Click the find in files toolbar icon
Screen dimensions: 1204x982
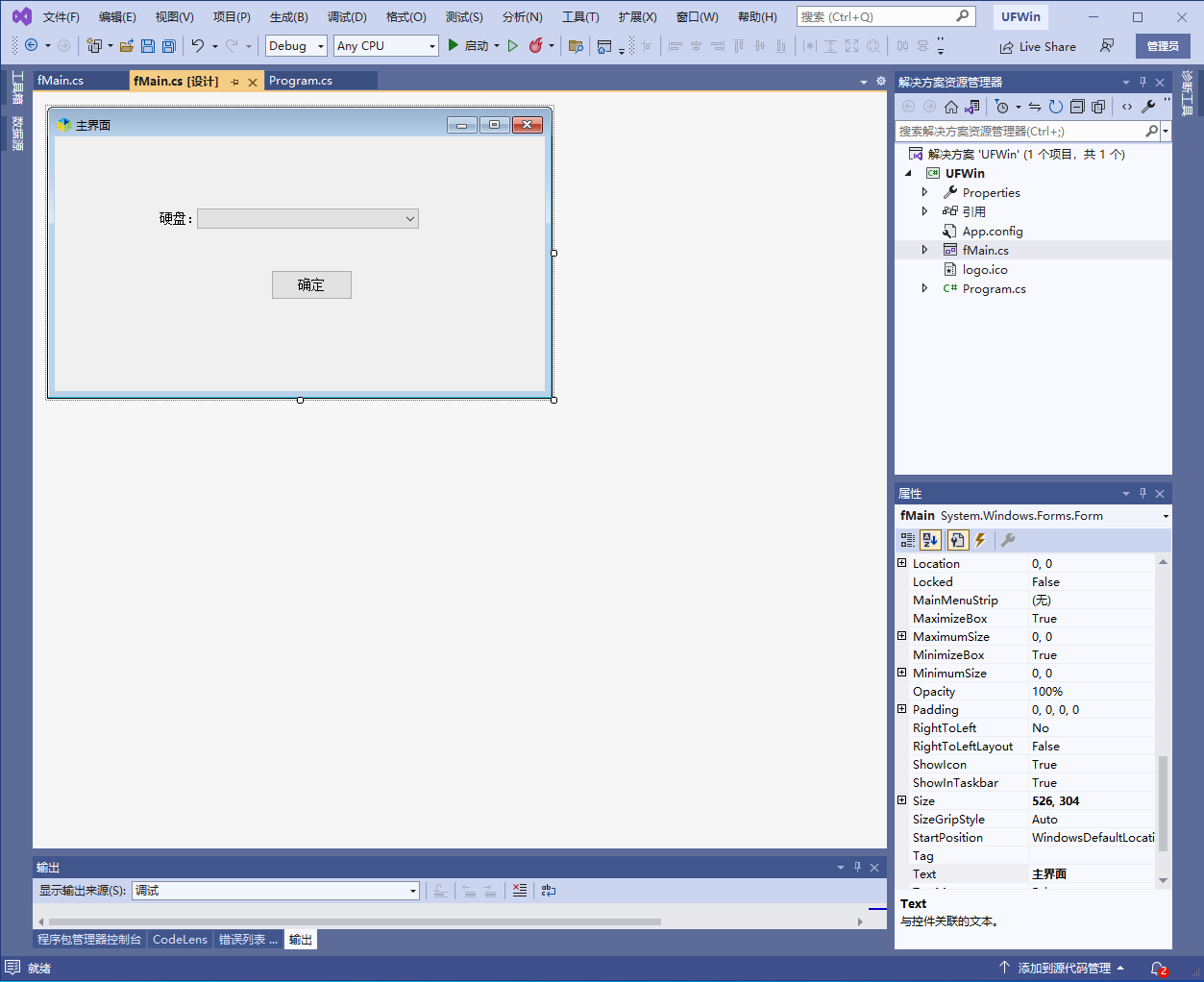tap(576, 45)
